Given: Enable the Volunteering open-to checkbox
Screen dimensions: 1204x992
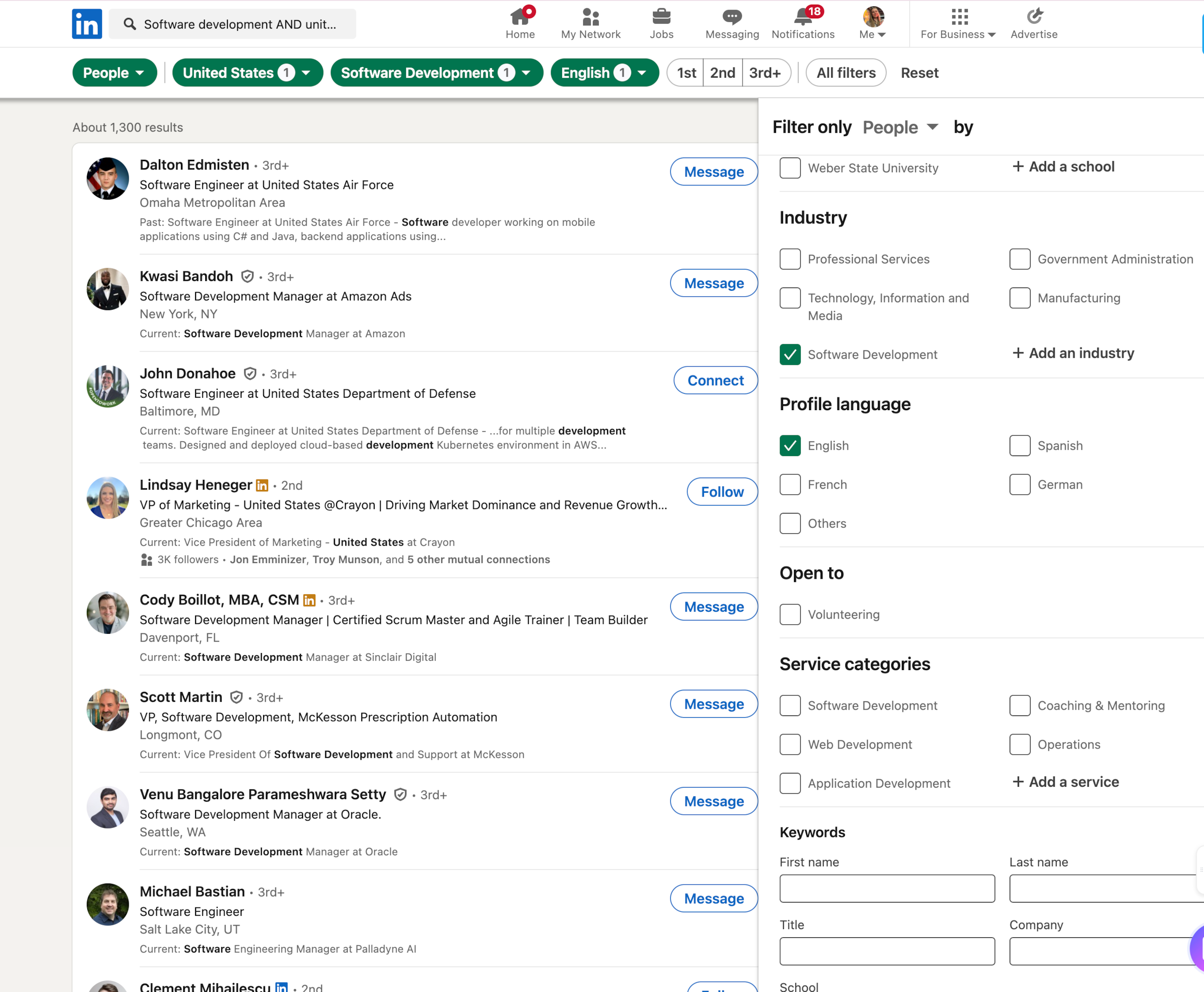Looking at the screenshot, I should [790, 614].
